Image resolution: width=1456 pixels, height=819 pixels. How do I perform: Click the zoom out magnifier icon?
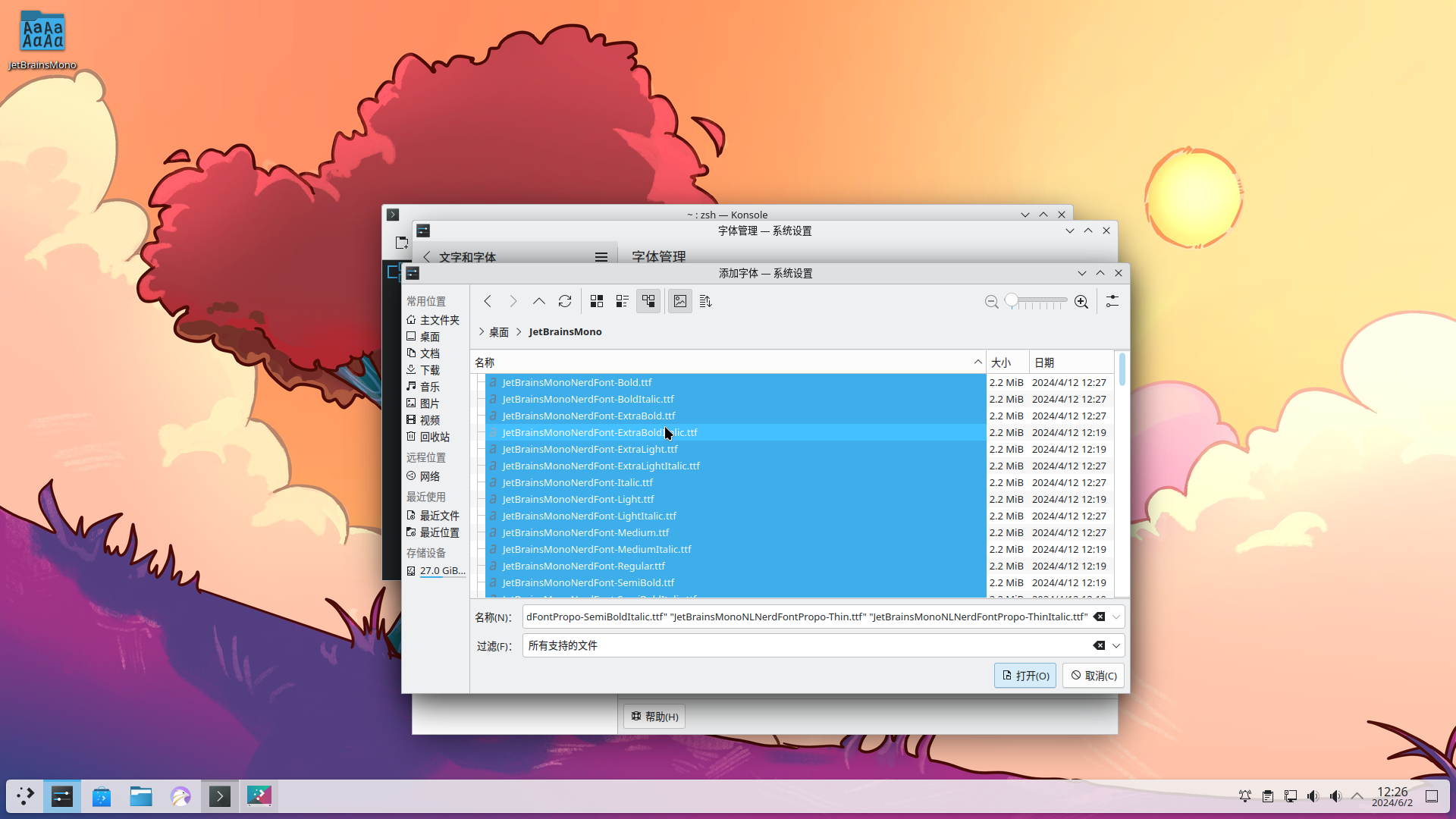[x=991, y=302]
